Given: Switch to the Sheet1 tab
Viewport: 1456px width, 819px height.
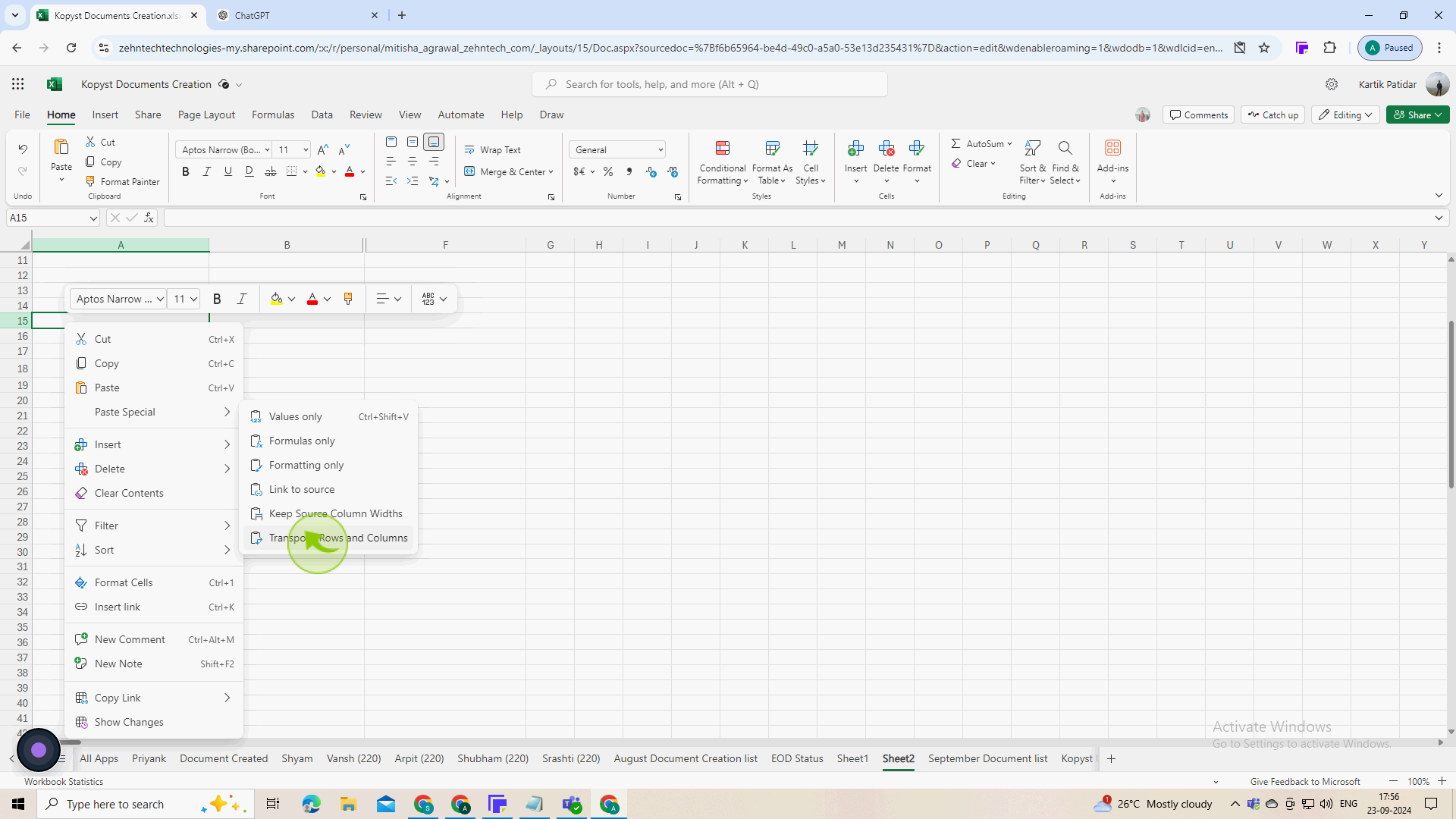Looking at the screenshot, I should [852, 758].
